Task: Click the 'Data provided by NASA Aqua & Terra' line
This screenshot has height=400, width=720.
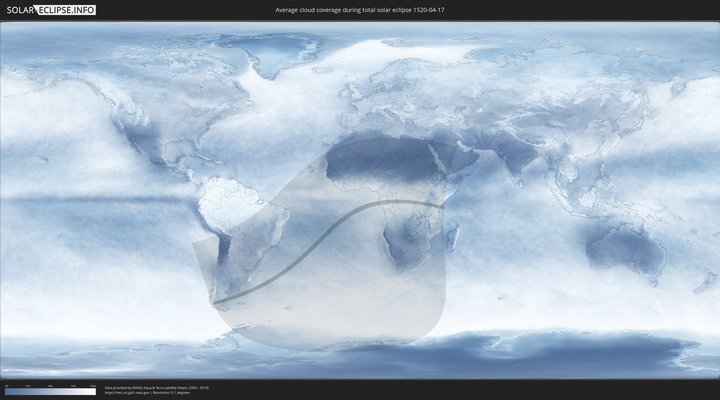Action: click(x=157, y=388)
